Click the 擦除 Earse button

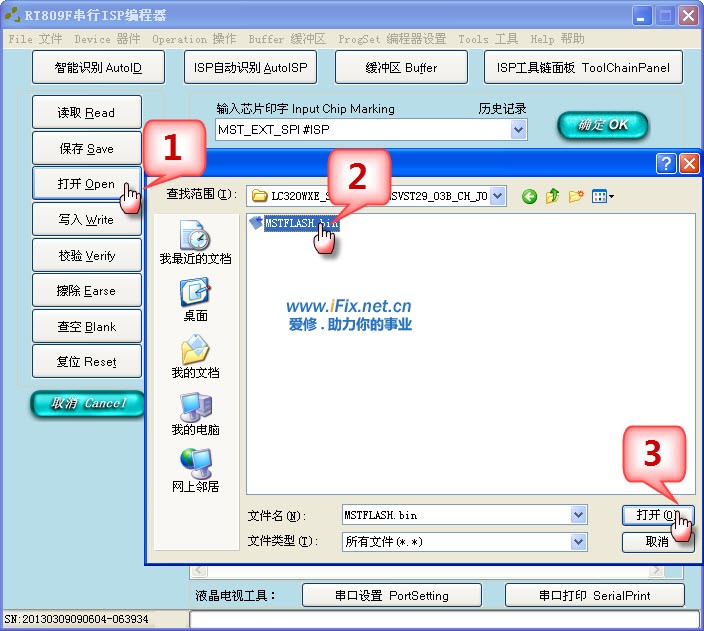point(87,291)
